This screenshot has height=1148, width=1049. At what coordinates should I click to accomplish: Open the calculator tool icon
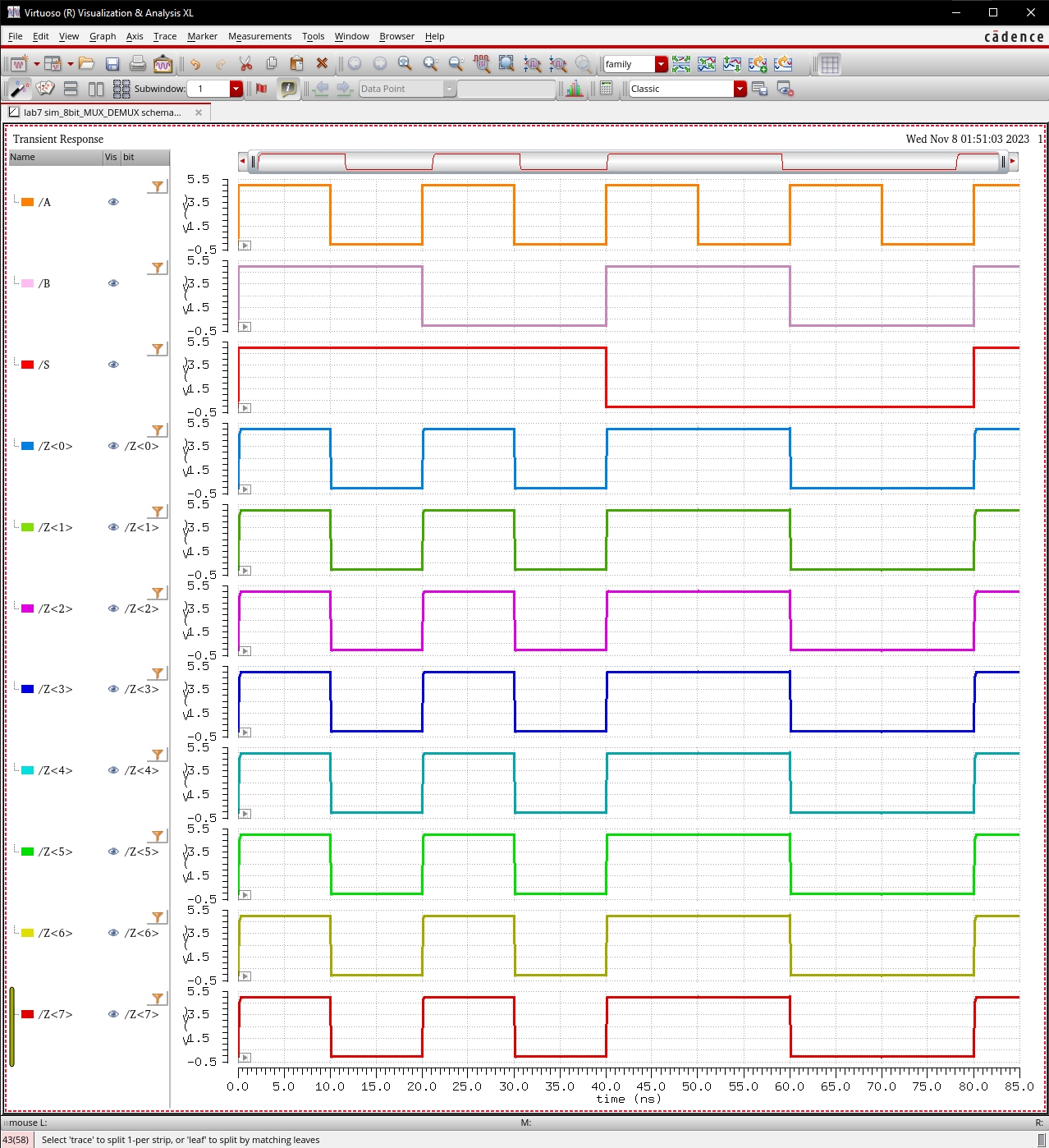click(x=606, y=89)
